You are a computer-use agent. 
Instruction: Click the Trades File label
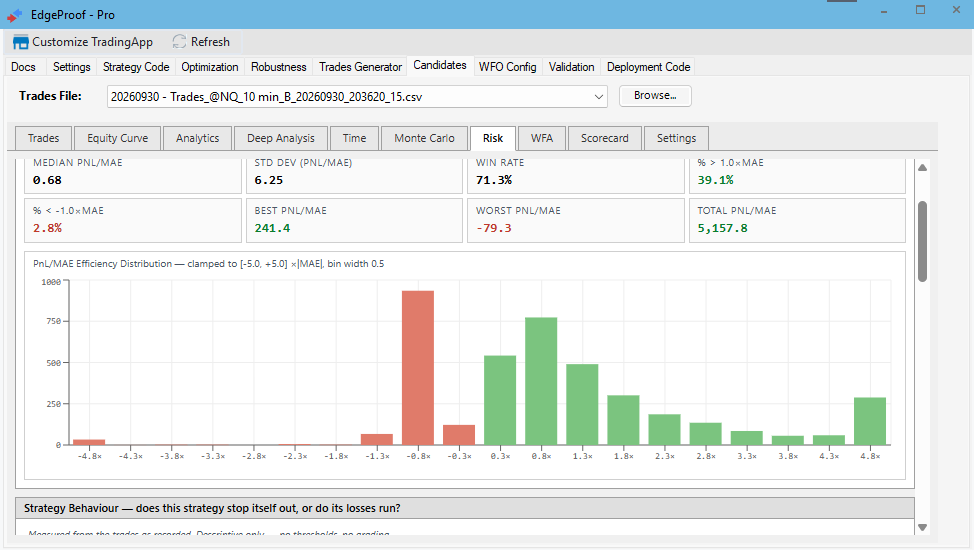(x=50, y=96)
